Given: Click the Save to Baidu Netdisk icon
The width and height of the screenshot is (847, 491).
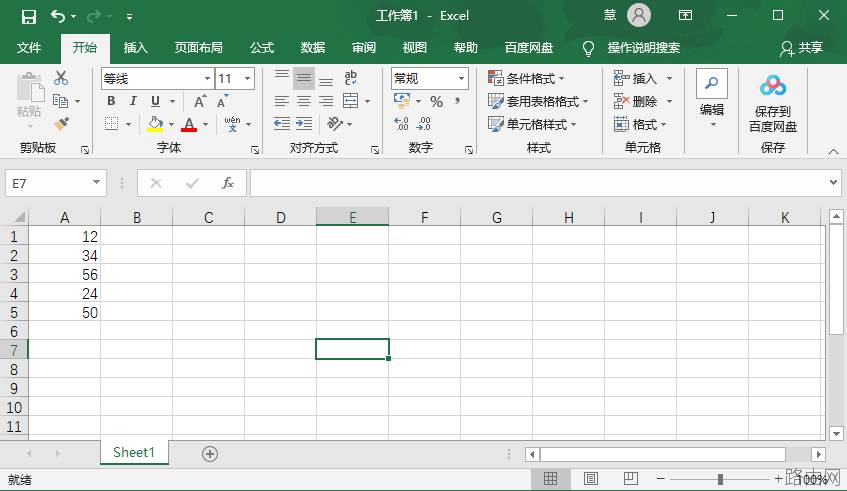Looking at the screenshot, I should point(772,104).
